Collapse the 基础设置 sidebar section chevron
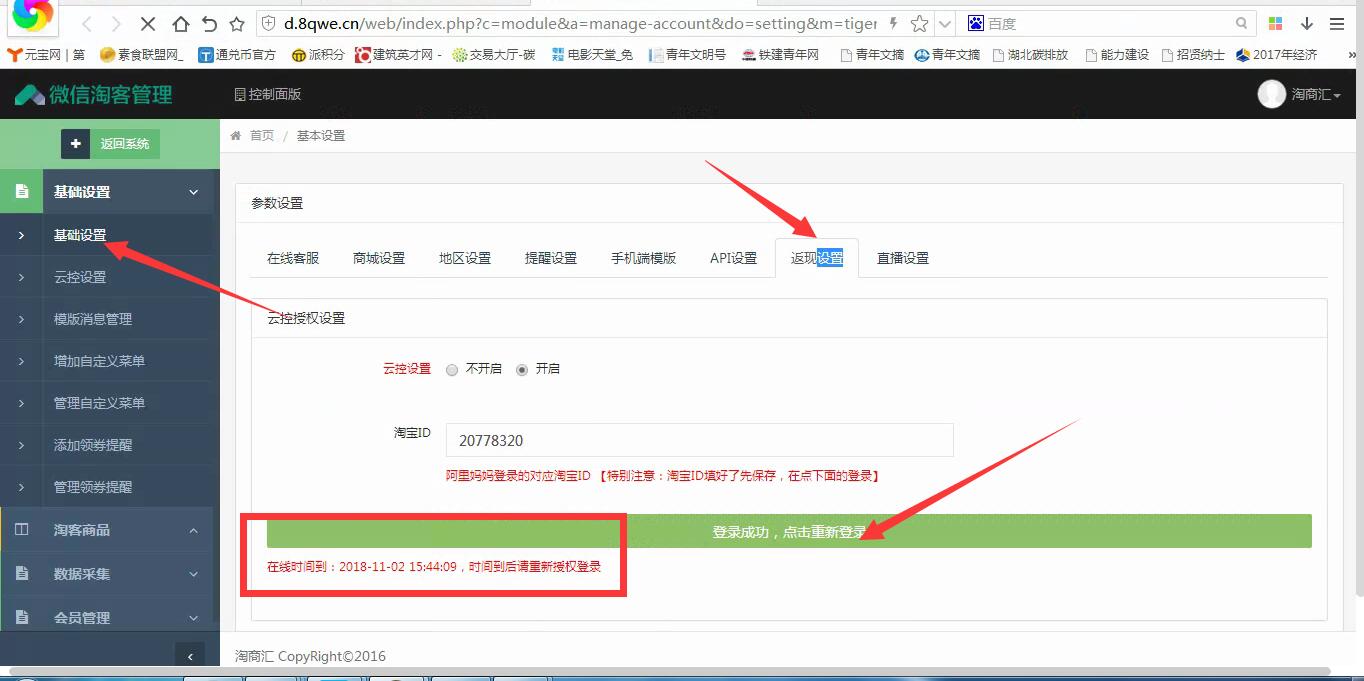The height and width of the screenshot is (681, 1364). point(194,192)
